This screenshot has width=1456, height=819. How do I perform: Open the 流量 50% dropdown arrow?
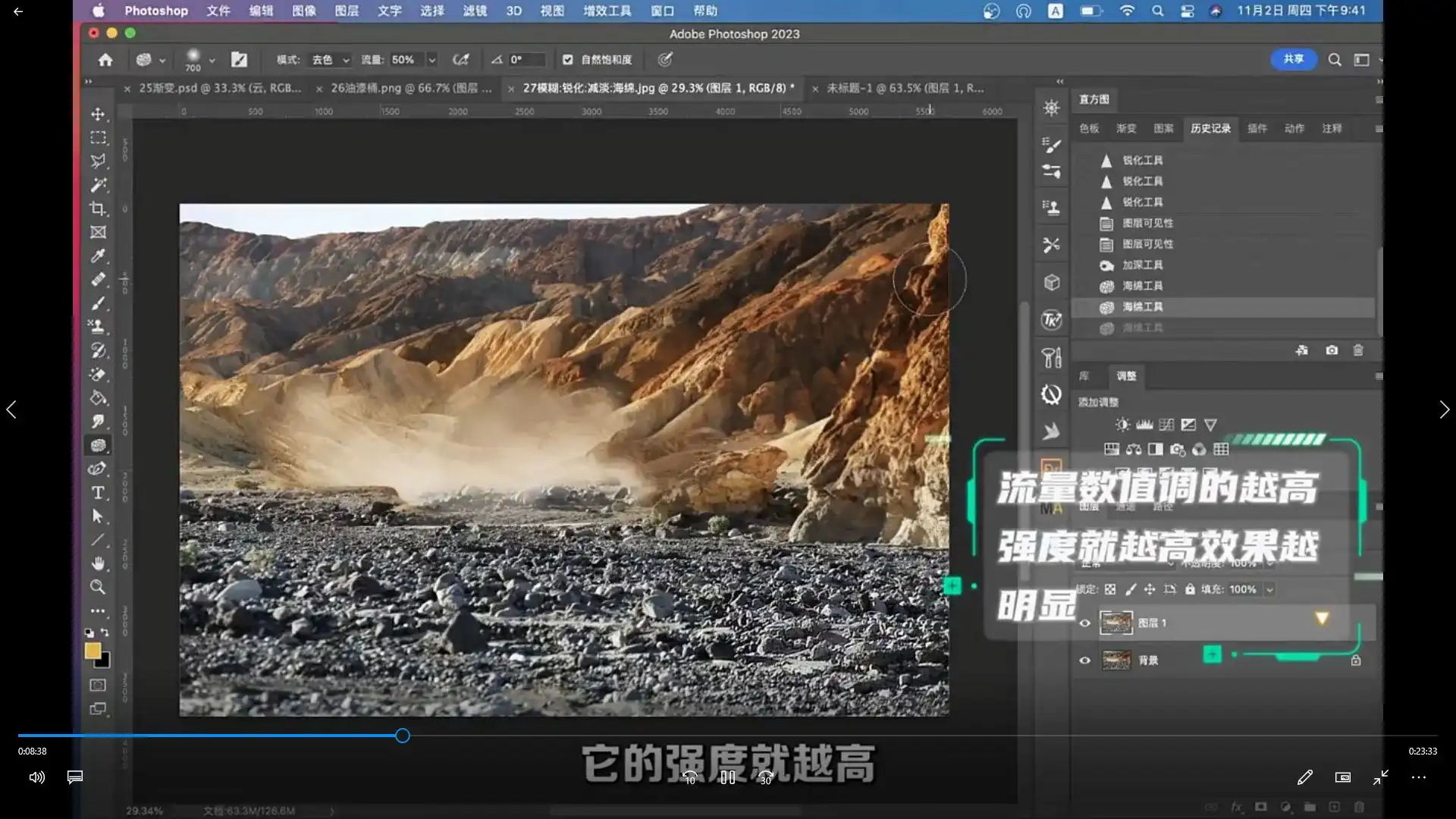click(431, 60)
